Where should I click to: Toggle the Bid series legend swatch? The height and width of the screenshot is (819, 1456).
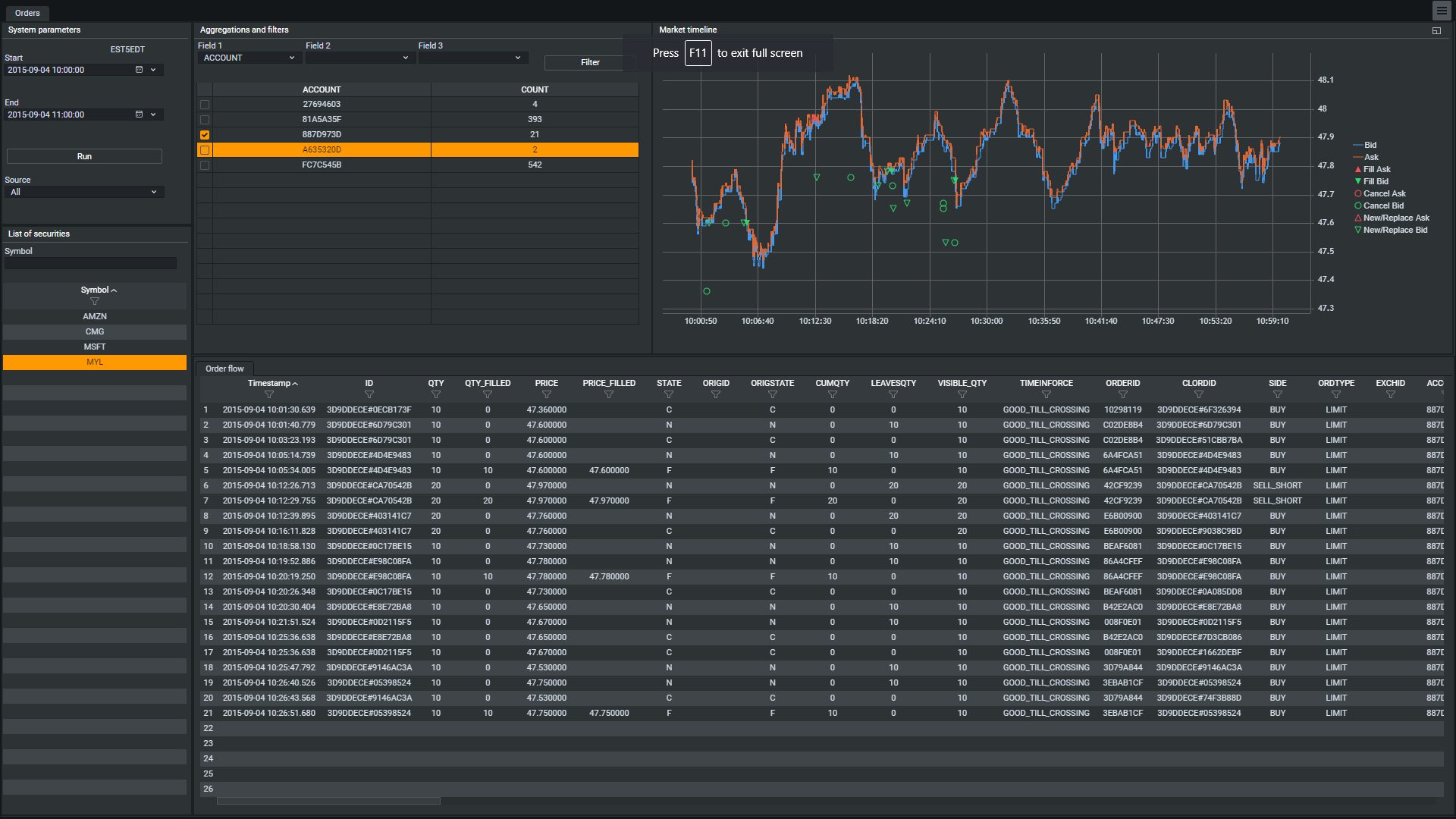pyautogui.click(x=1358, y=146)
